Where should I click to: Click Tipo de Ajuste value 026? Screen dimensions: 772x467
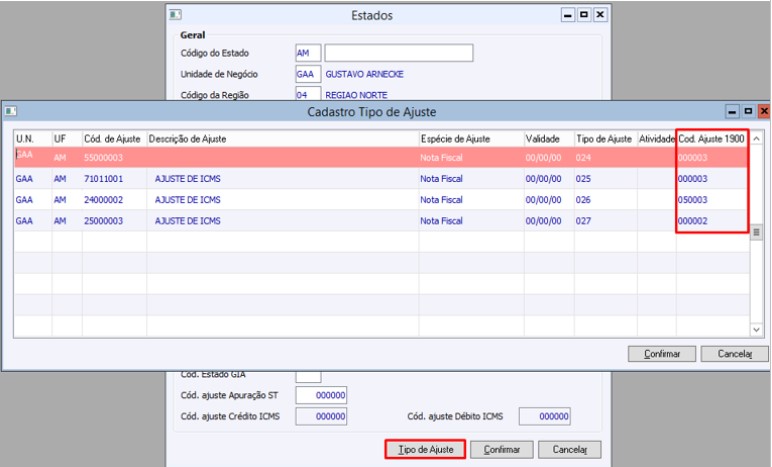(583, 200)
